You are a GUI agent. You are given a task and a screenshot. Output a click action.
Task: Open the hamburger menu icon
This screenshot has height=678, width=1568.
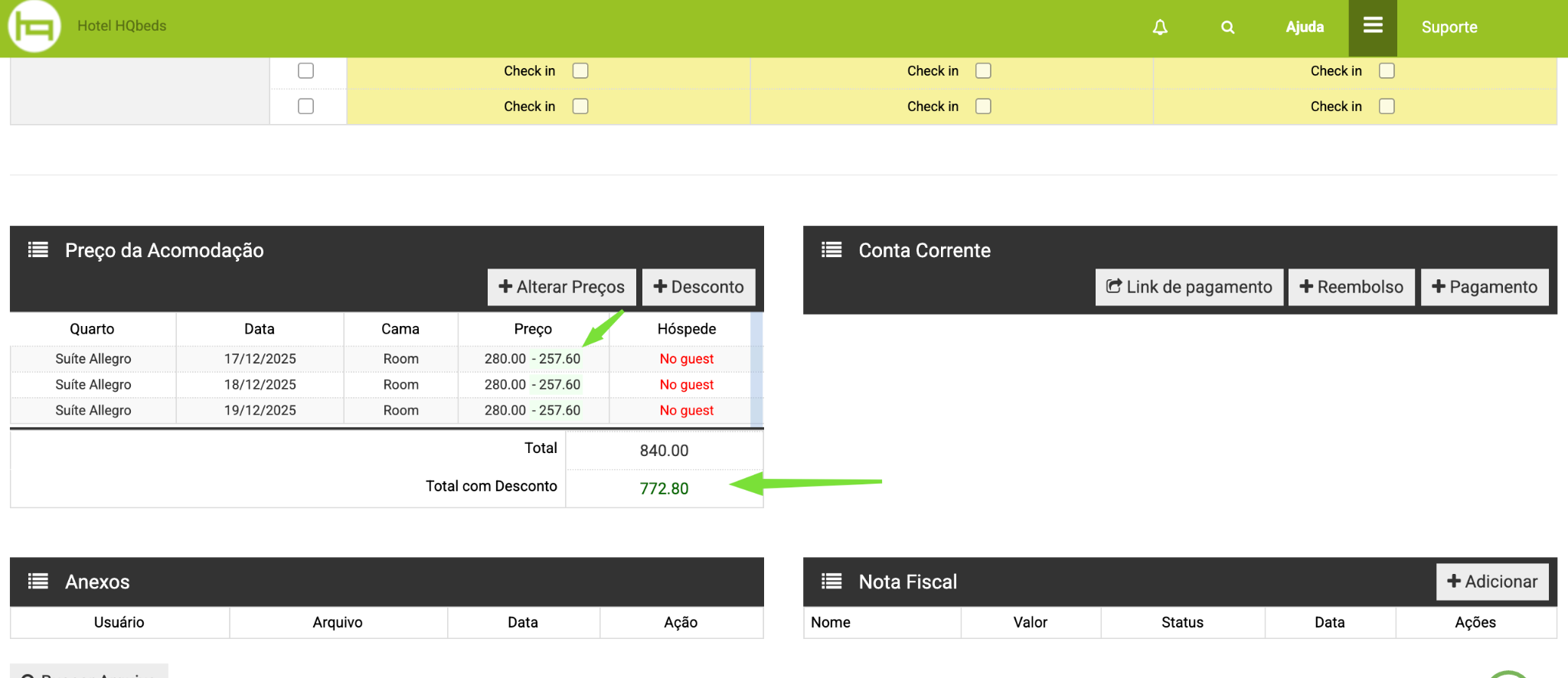point(1372,26)
